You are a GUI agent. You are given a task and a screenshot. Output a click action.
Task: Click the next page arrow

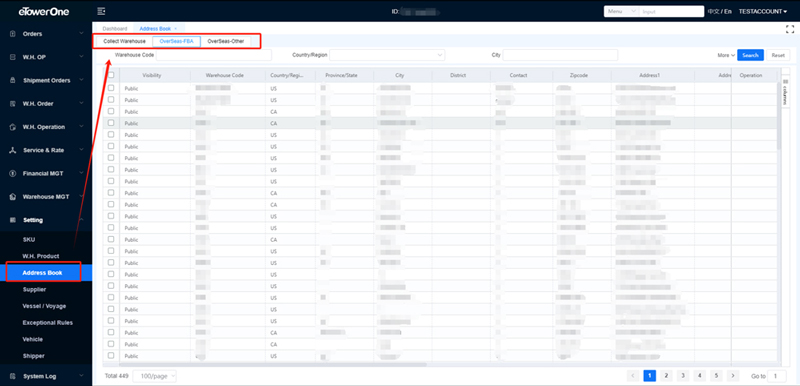(733, 376)
